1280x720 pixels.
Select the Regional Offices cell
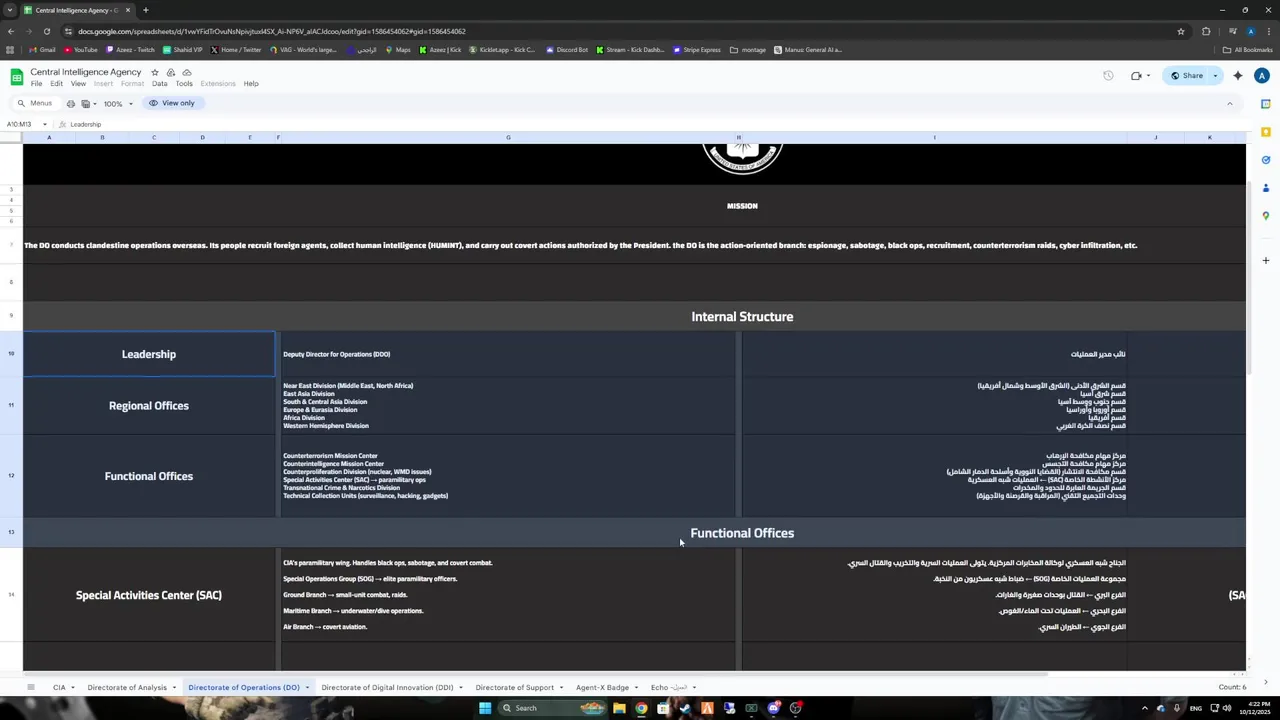pos(149,406)
